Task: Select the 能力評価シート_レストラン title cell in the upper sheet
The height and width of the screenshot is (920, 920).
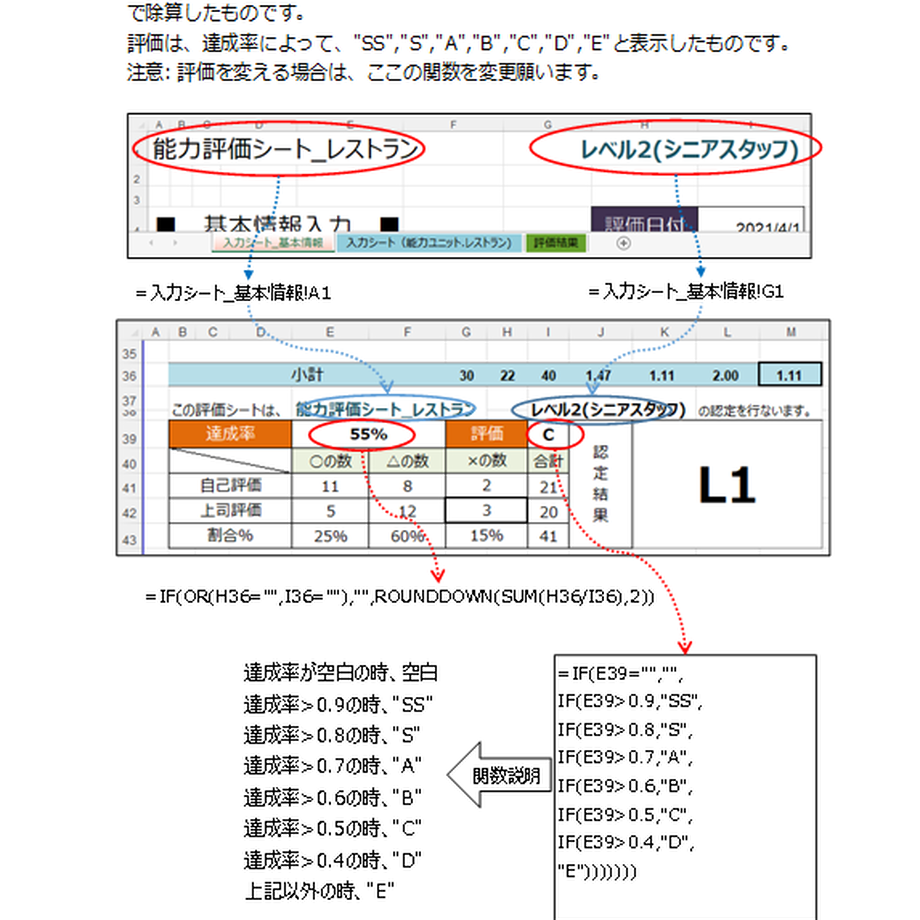Action: [285, 149]
